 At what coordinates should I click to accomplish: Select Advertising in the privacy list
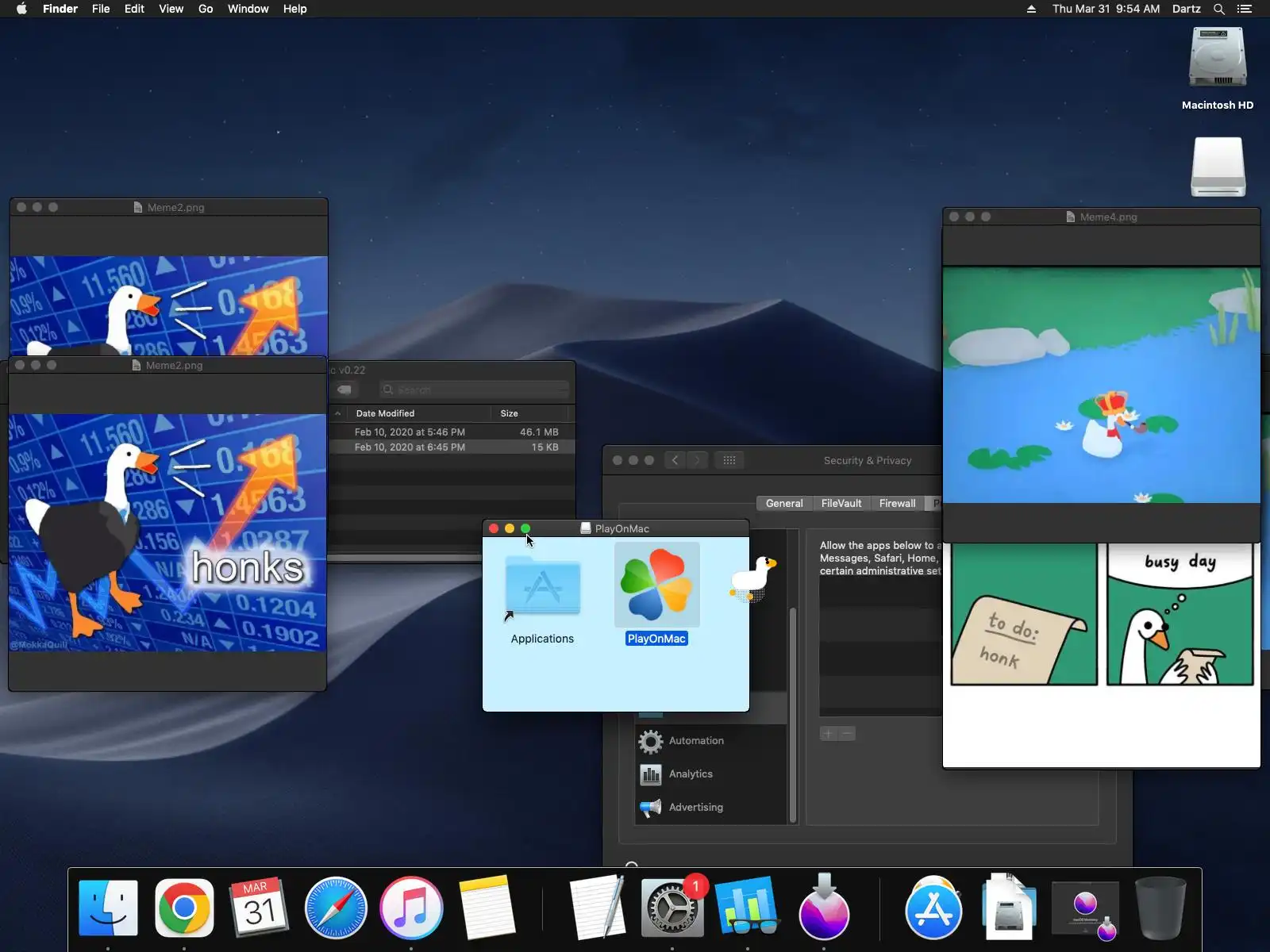[712, 808]
